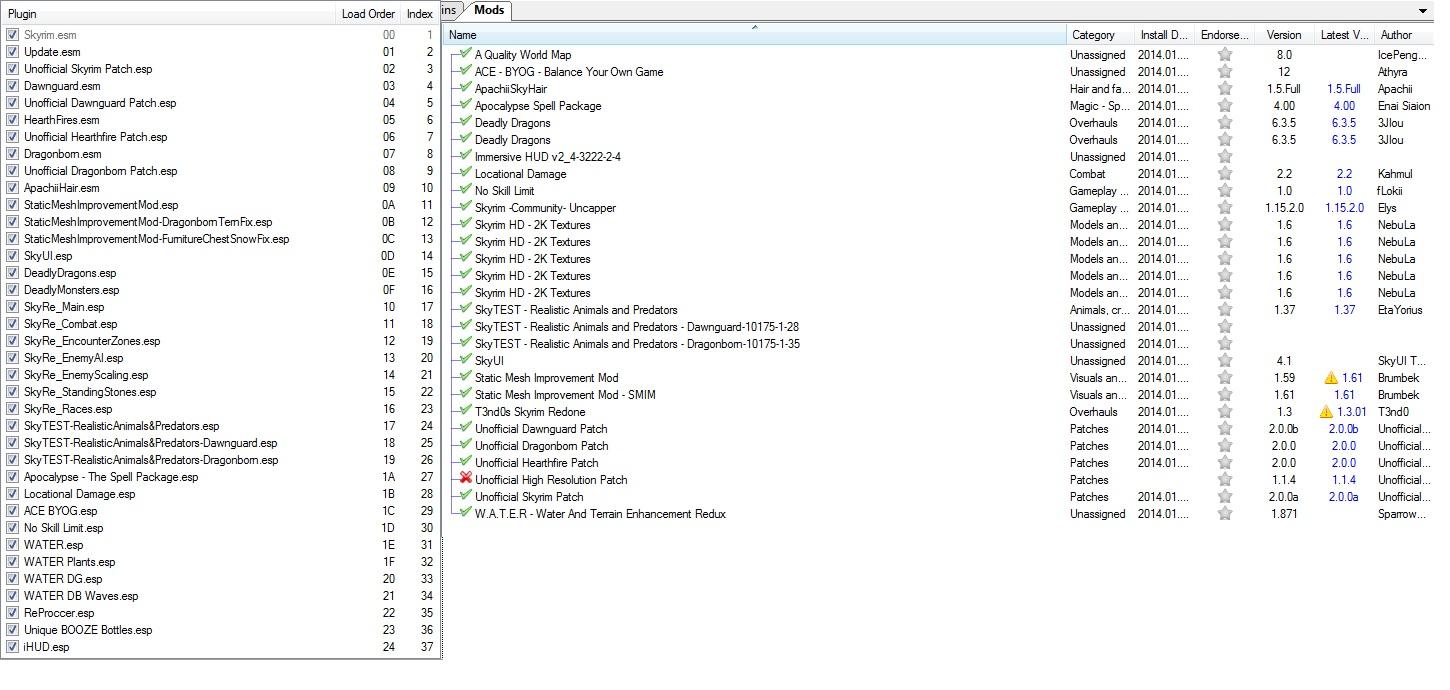Screen dimensions: 1450x690
Task: Click the green checkmark next to A Quality World Map
Action: [465, 54]
